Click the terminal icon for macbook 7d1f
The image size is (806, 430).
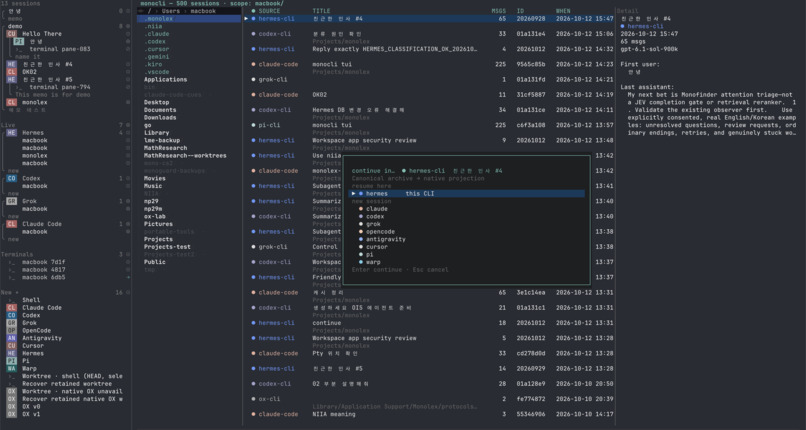[x=11, y=262]
